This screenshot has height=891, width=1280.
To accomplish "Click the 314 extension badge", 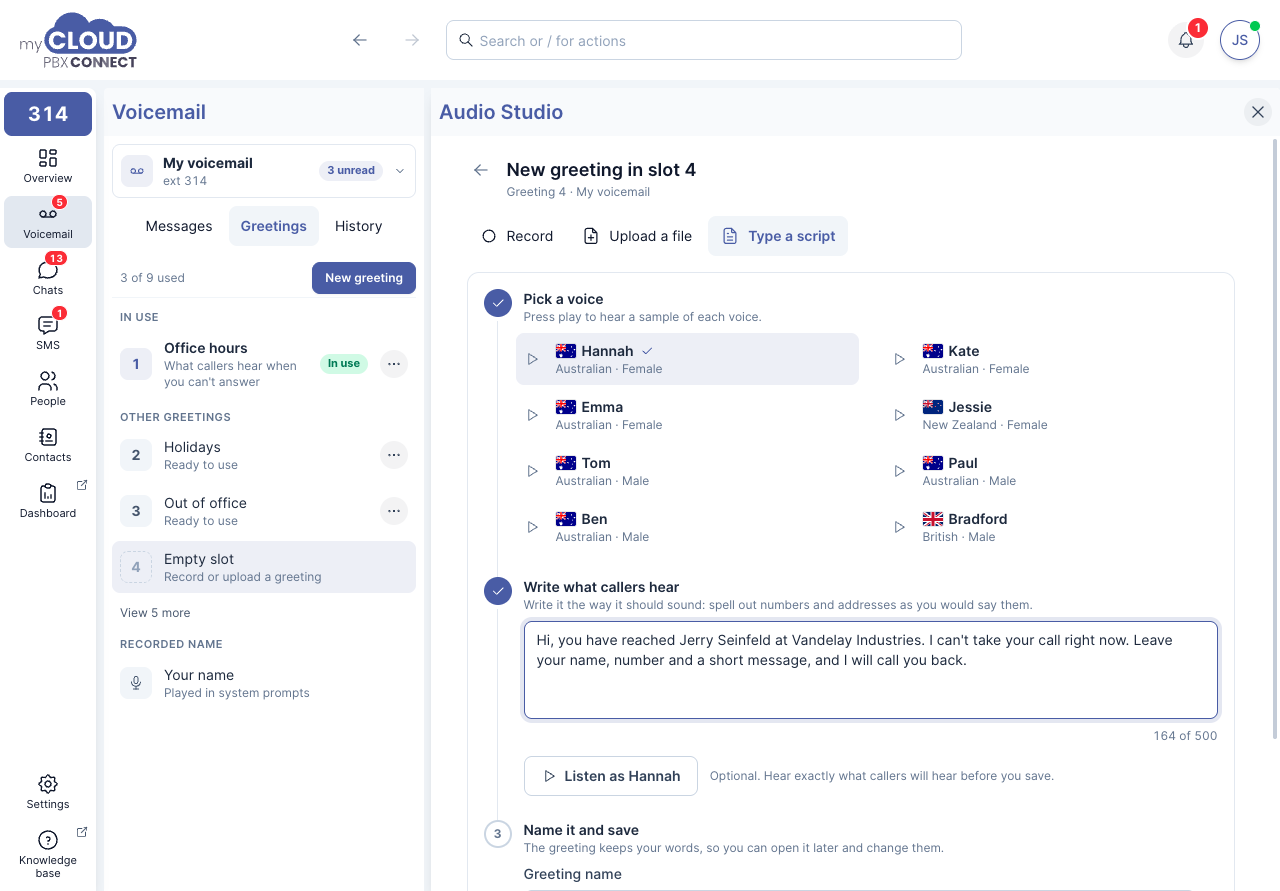I will pos(48,114).
